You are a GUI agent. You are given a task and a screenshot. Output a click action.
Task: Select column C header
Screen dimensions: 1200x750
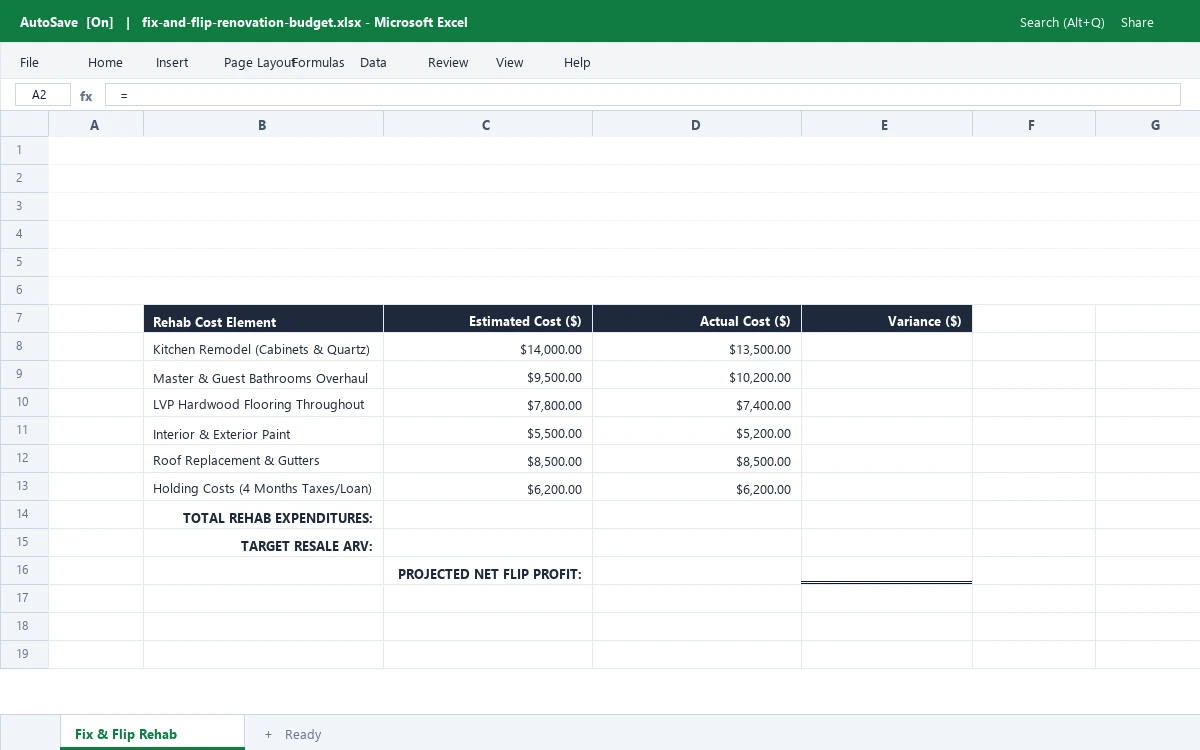click(488, 124)
